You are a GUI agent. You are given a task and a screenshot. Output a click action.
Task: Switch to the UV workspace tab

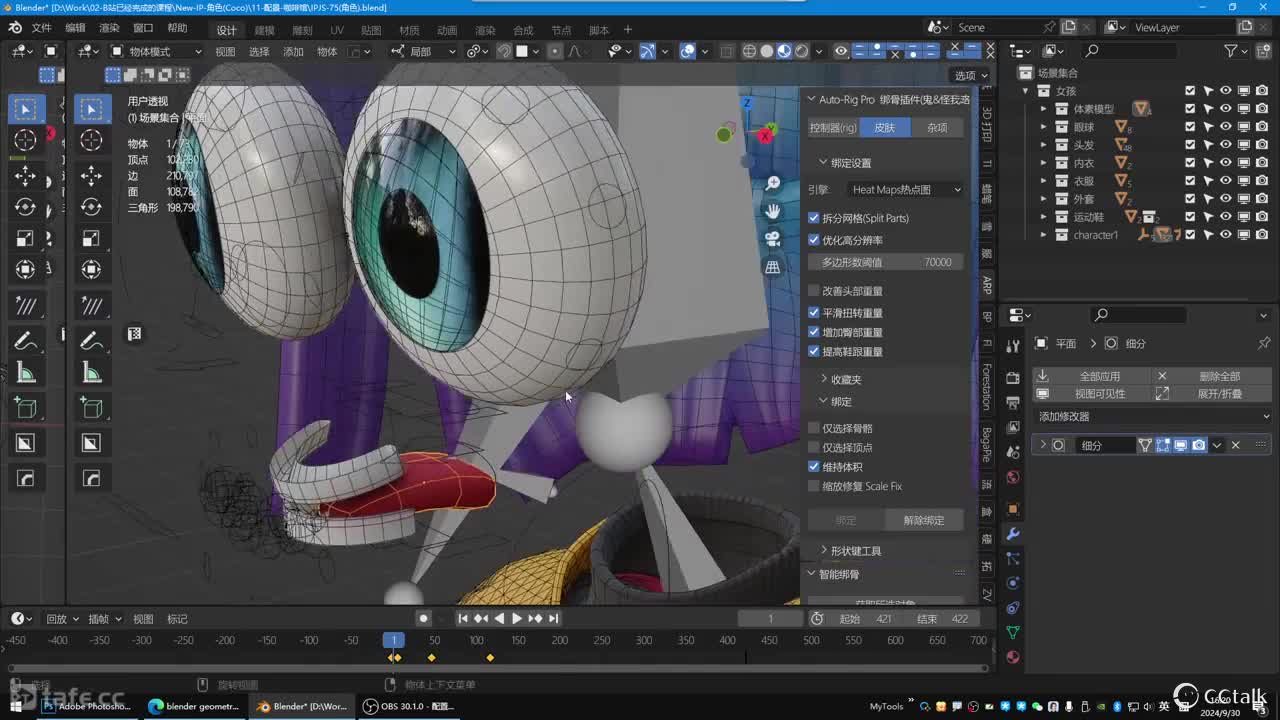coord(337,30)
